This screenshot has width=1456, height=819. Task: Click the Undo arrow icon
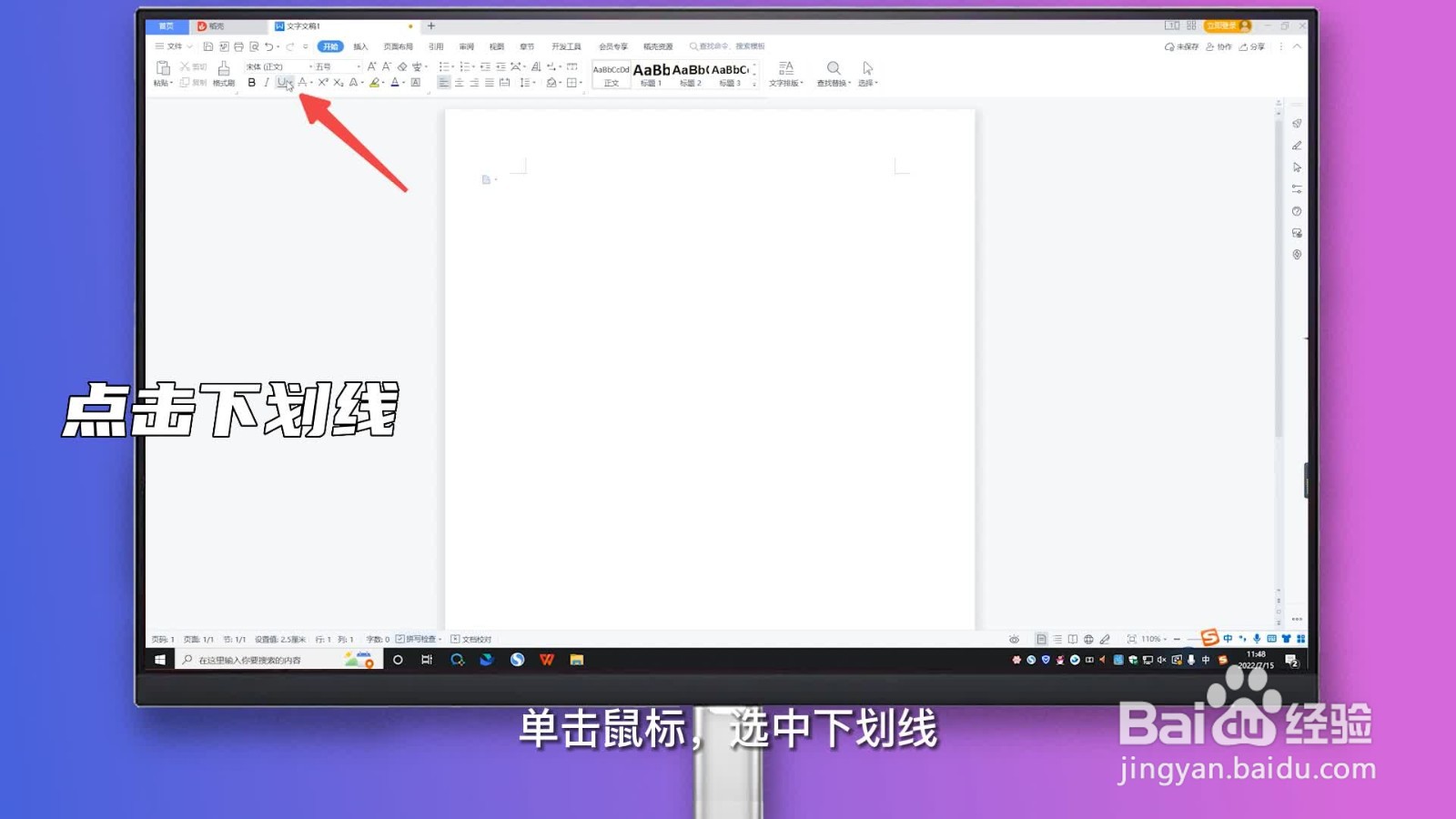pyautogui.click(x=269, y=46)
